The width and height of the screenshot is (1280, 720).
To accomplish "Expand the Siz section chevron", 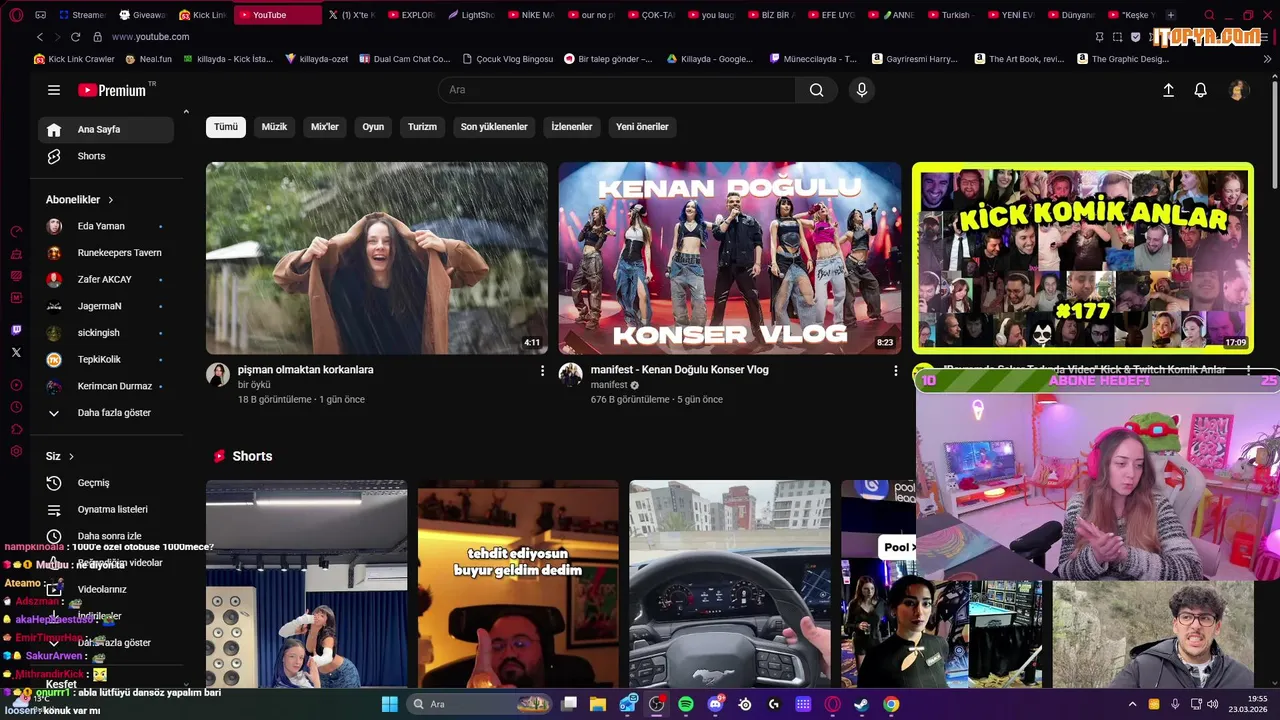I will pyautogui.click(x=71, y=457).
